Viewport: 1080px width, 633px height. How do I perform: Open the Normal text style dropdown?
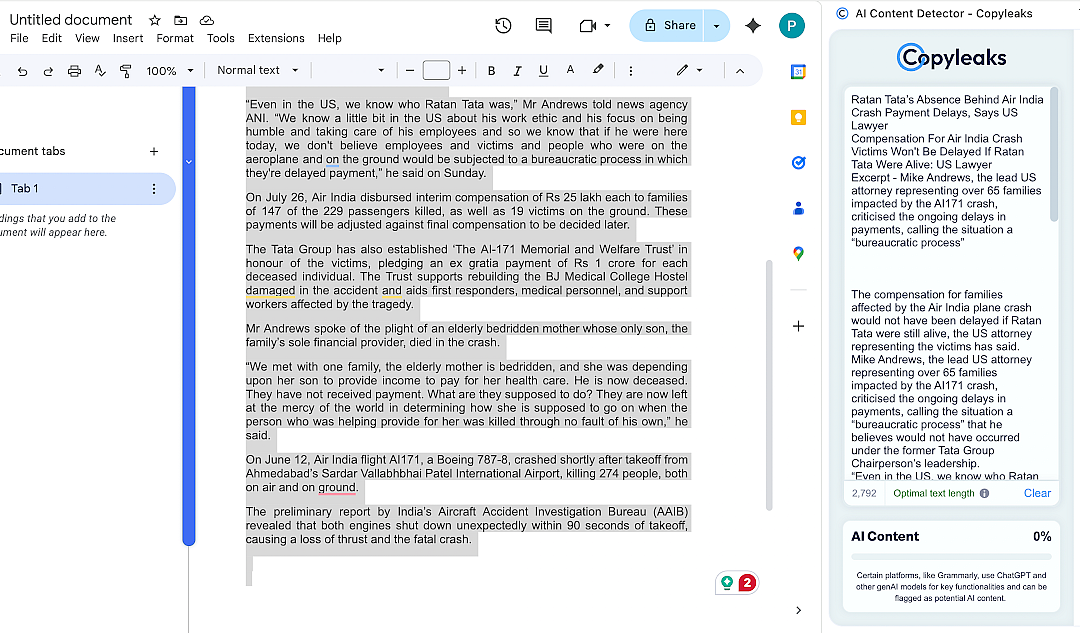coord(258,70)
